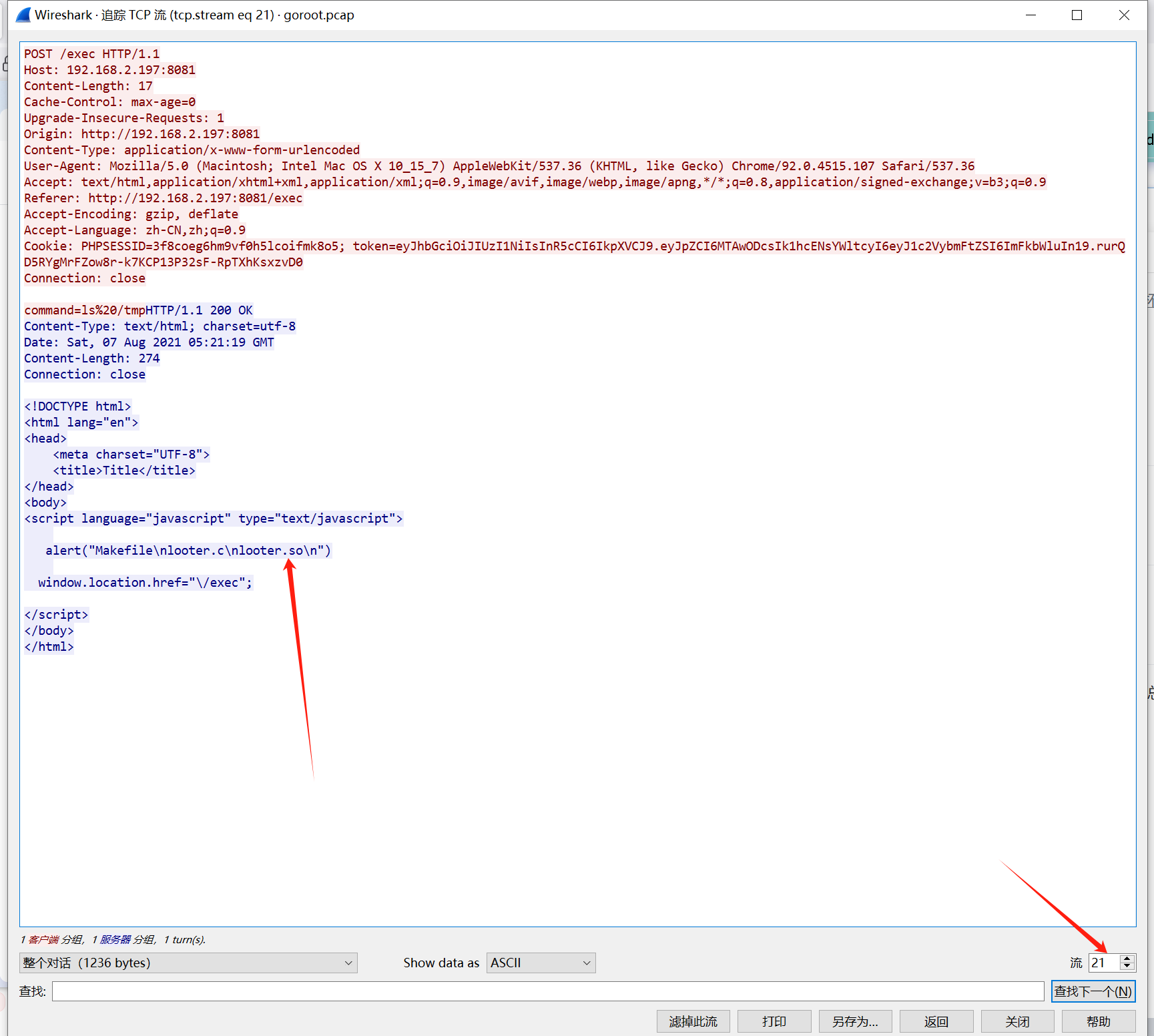
Task: Open the Show data as ASCII dropdown
Action: point(541,963)
